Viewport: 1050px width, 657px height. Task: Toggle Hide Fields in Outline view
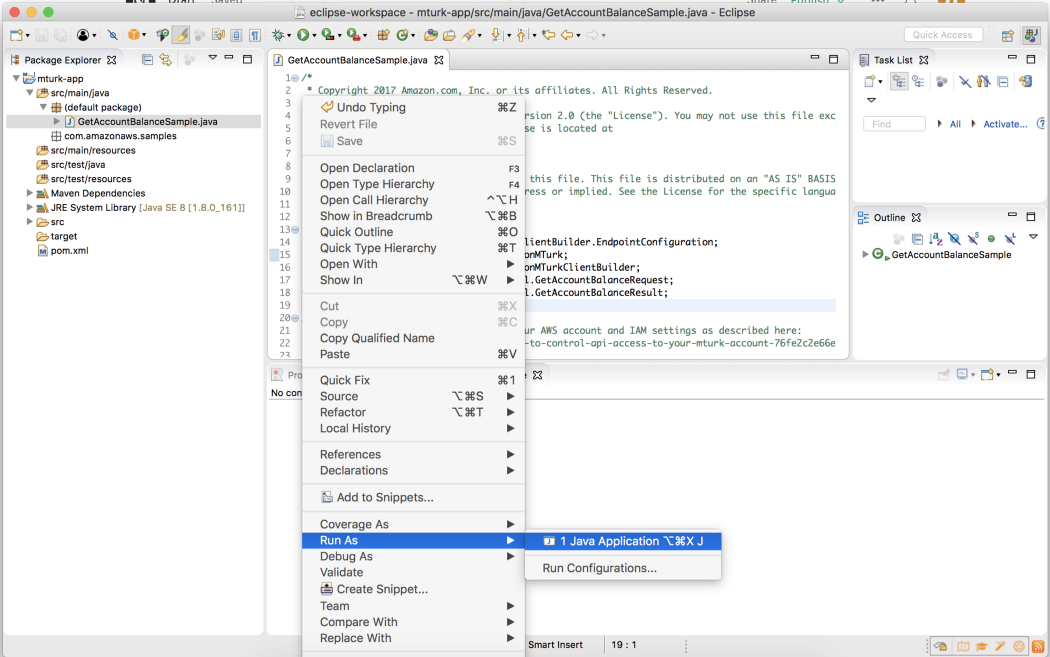coord(954,238)
